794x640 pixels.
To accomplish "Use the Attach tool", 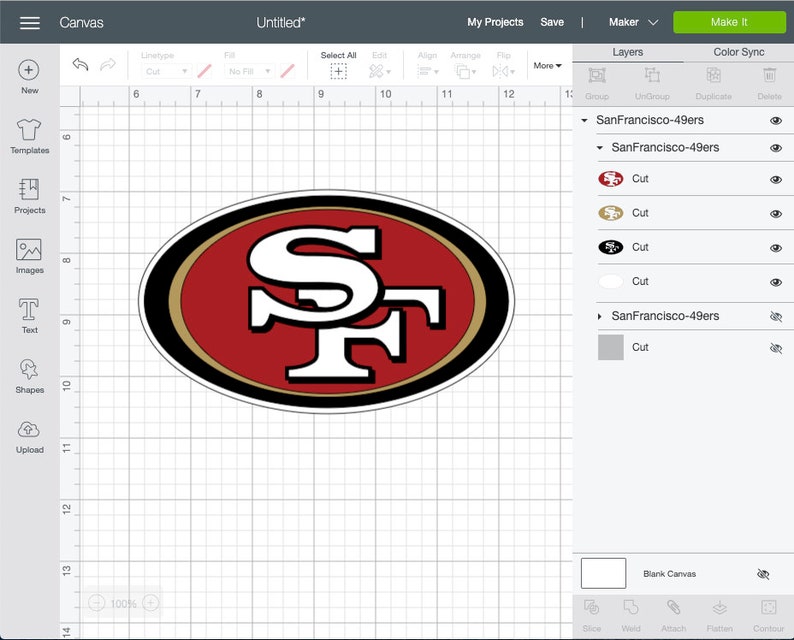I will (673, 616).
